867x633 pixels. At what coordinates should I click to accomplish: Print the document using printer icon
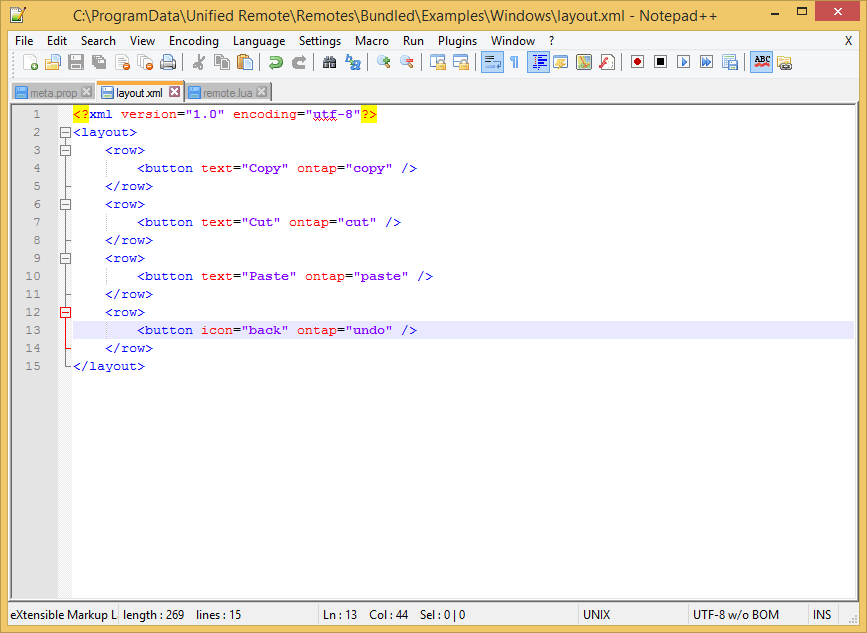click(x=168, y=62)
